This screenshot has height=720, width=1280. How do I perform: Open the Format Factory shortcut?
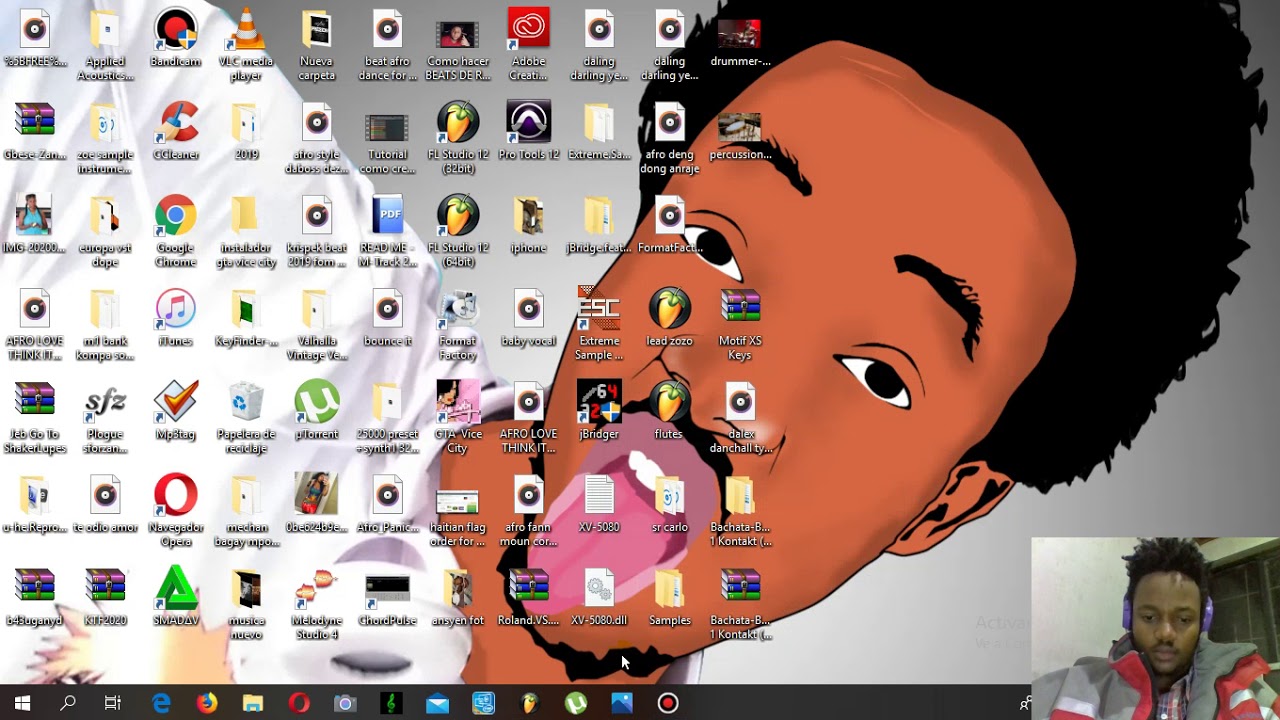(x=458, y=324)
